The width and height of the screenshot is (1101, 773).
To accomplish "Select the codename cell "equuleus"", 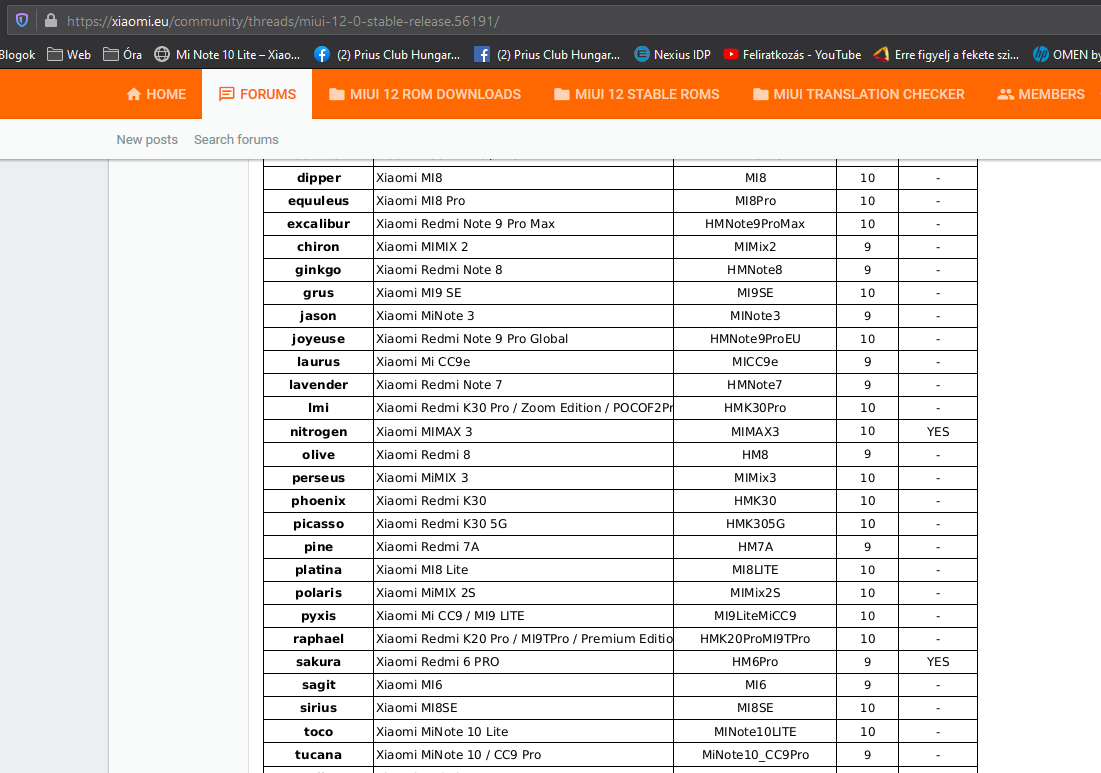I will 319,201.
